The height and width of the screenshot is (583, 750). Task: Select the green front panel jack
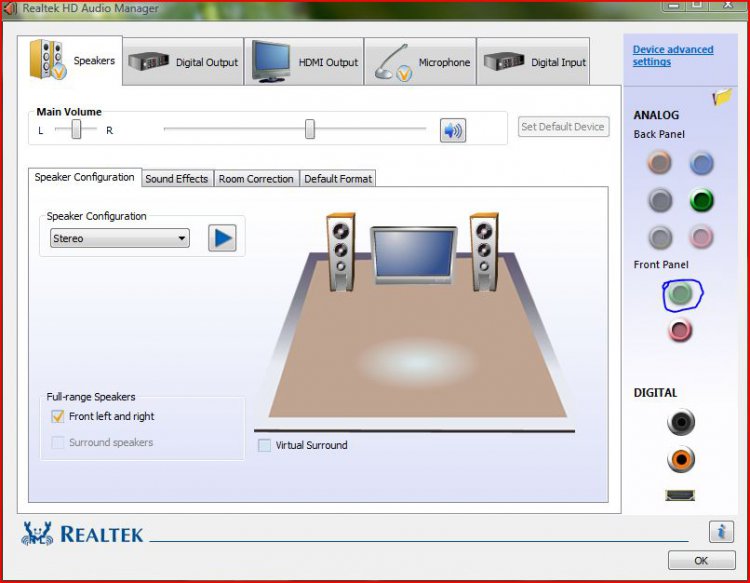tap(680, 293)
